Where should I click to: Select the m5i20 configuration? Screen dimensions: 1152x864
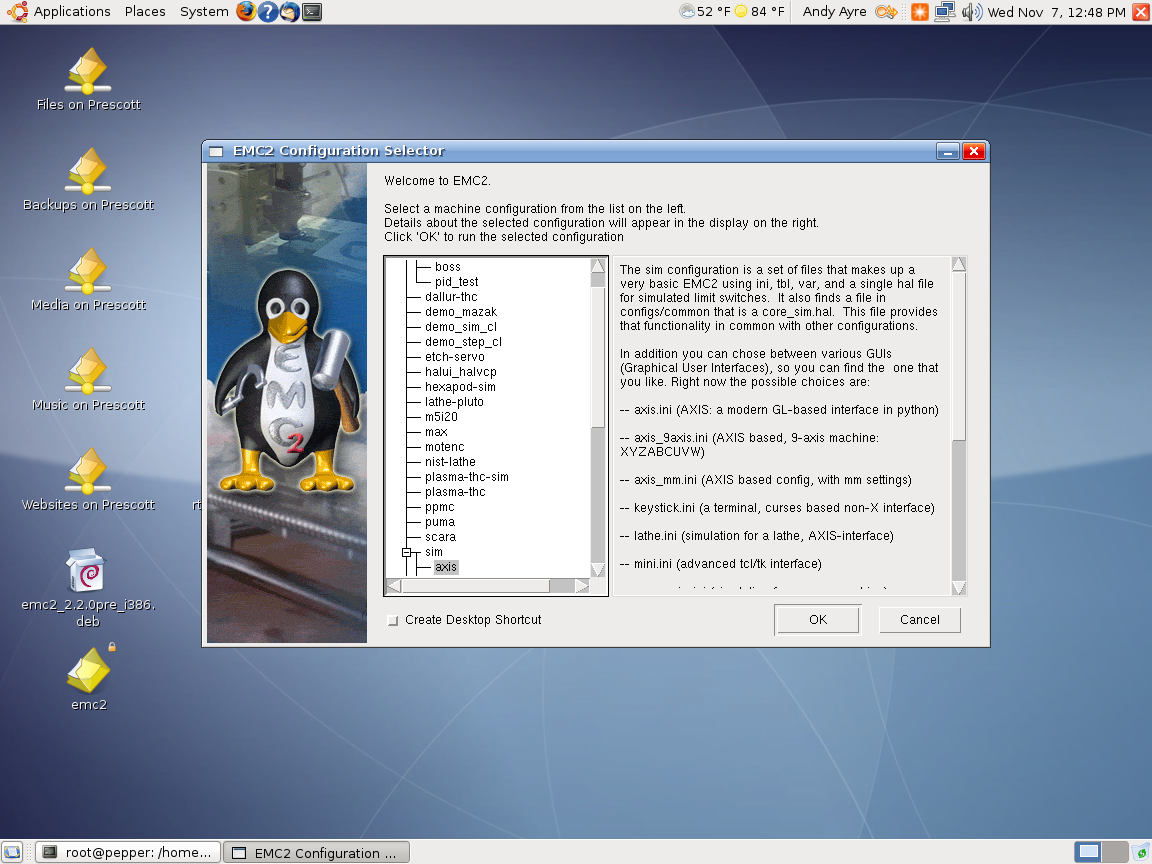pos(441,417)
